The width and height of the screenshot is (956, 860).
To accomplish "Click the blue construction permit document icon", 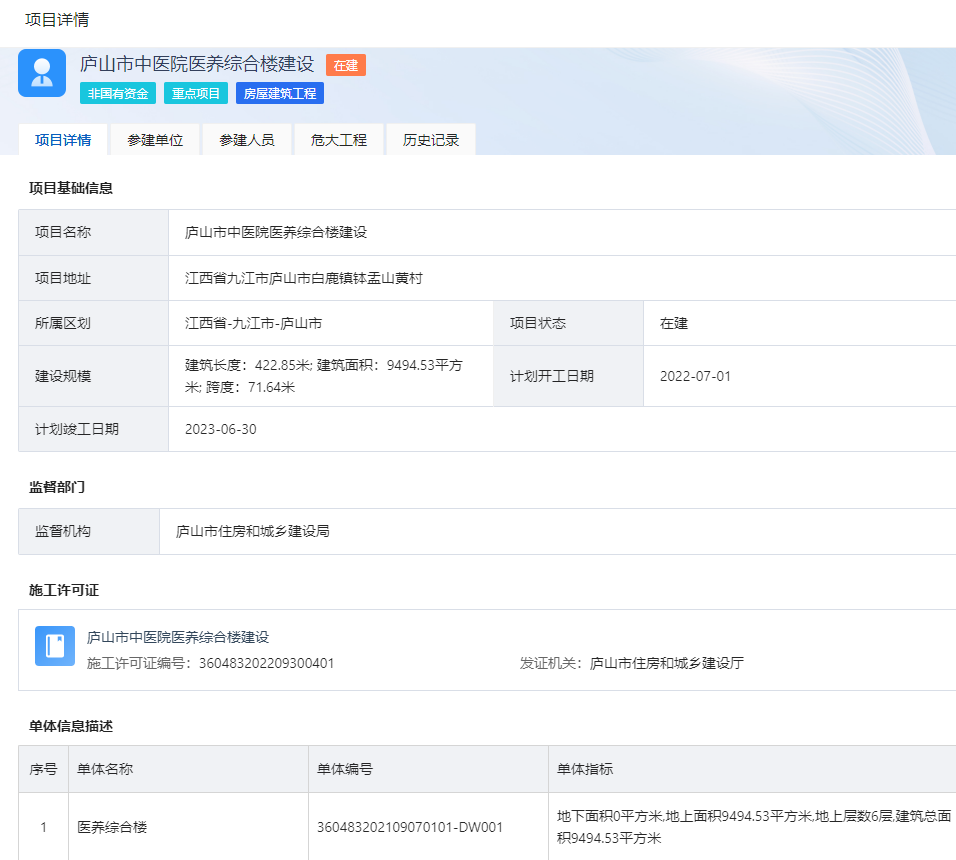I will pyautogui.click(x=55, y=646).
